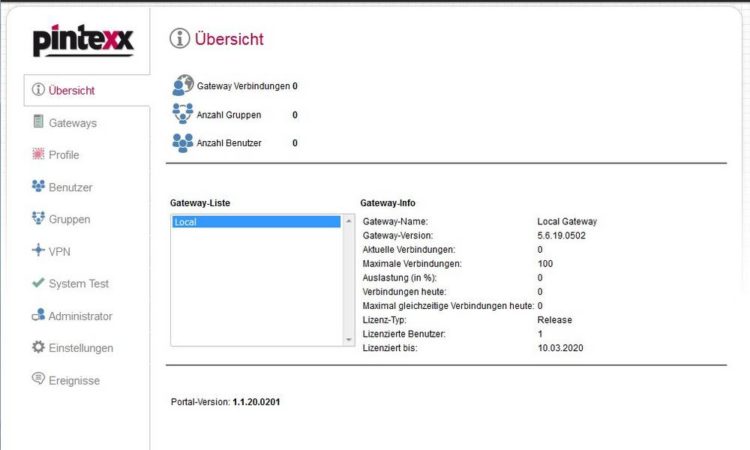Viewport: 750px width, 450px height.
Task: Click the Anzahl Benutzer label
Action: pyautogui.click(x=229, y=143)
